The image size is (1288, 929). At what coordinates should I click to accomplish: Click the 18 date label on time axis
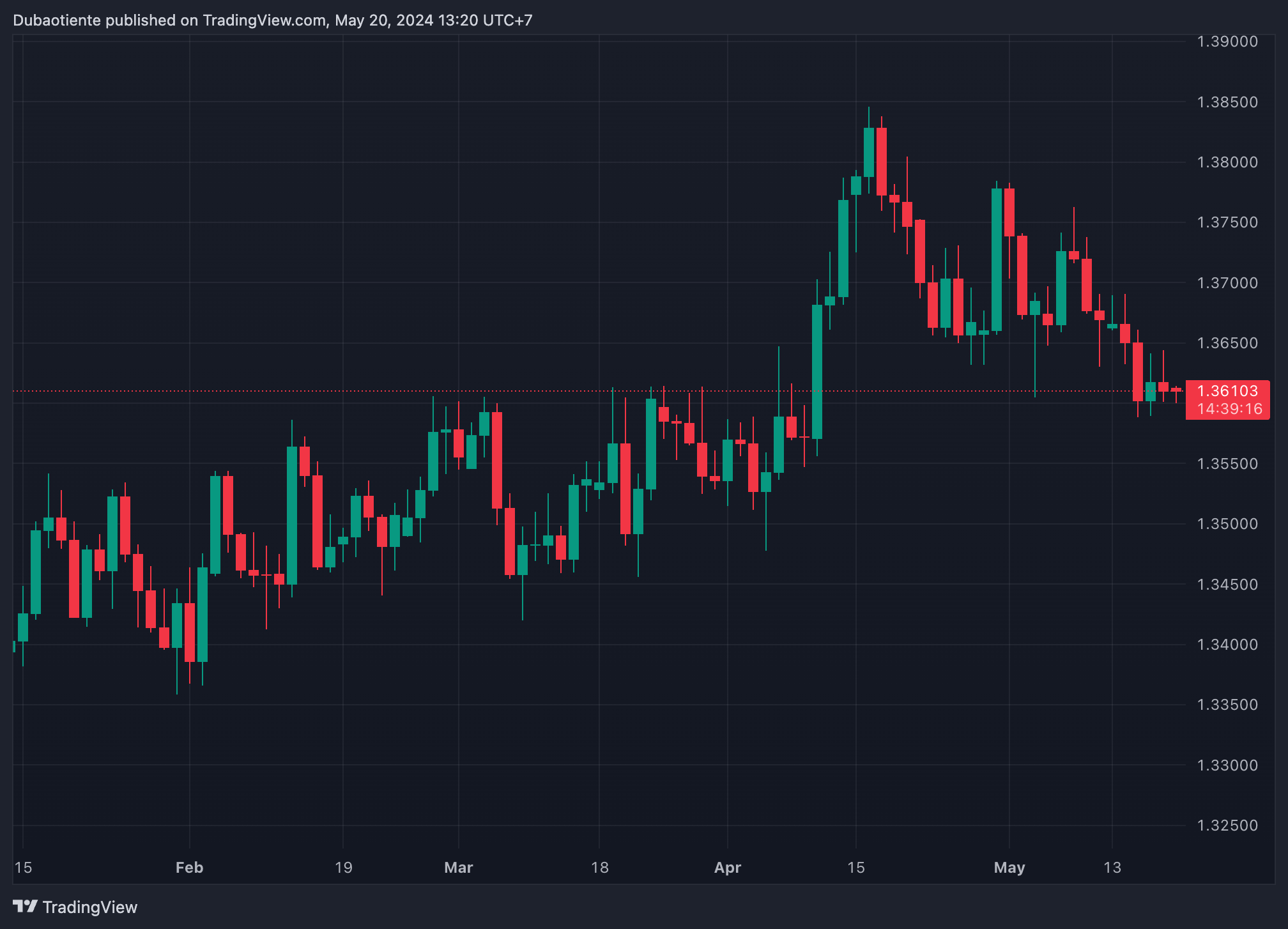pyautogui.click(x=599, y=868)
